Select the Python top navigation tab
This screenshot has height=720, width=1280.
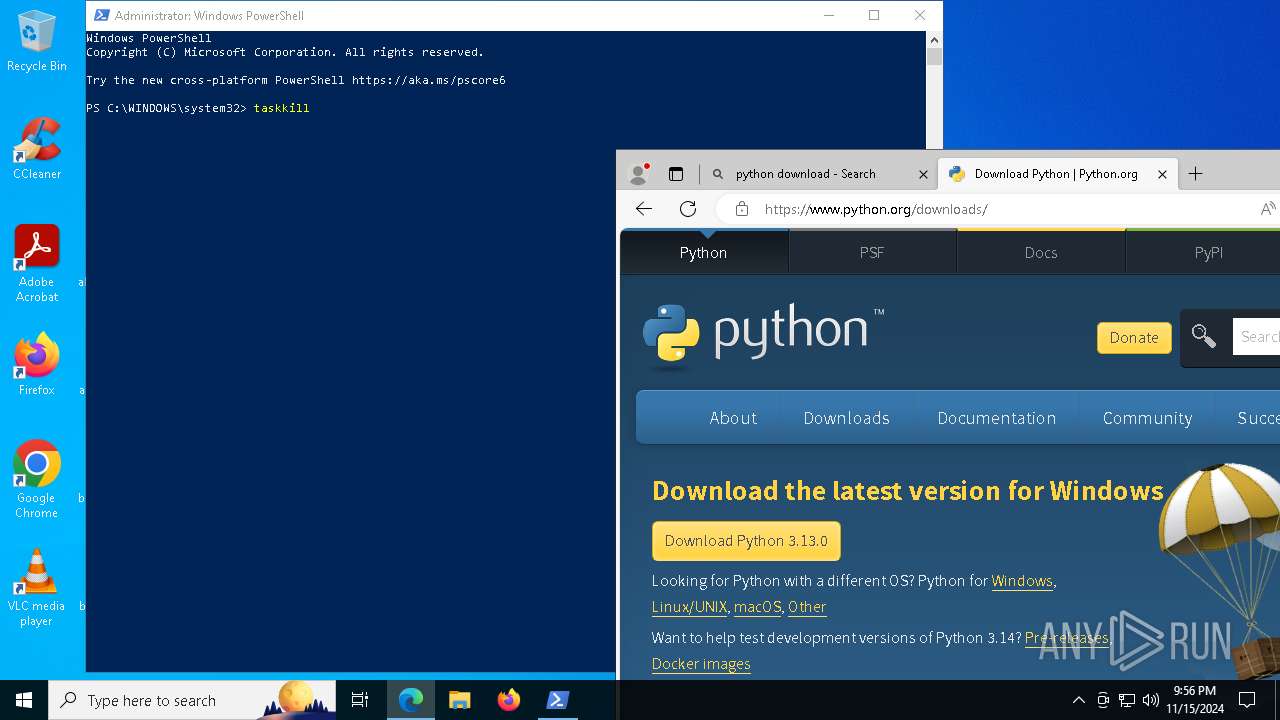[x=704, y=252]
